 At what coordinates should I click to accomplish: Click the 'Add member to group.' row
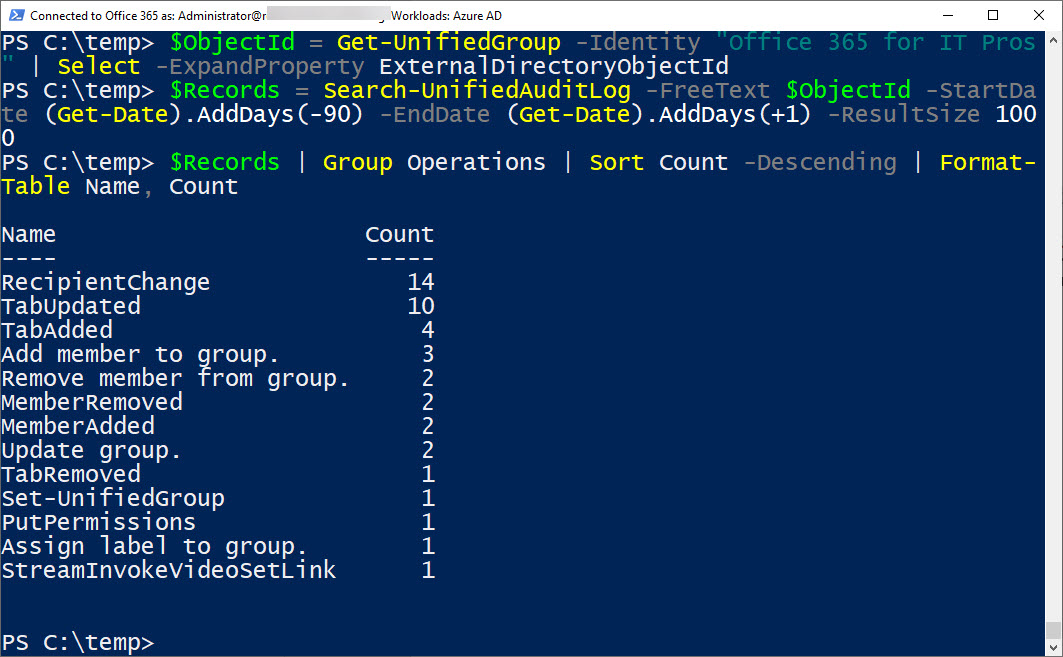(x=141, y=355)
